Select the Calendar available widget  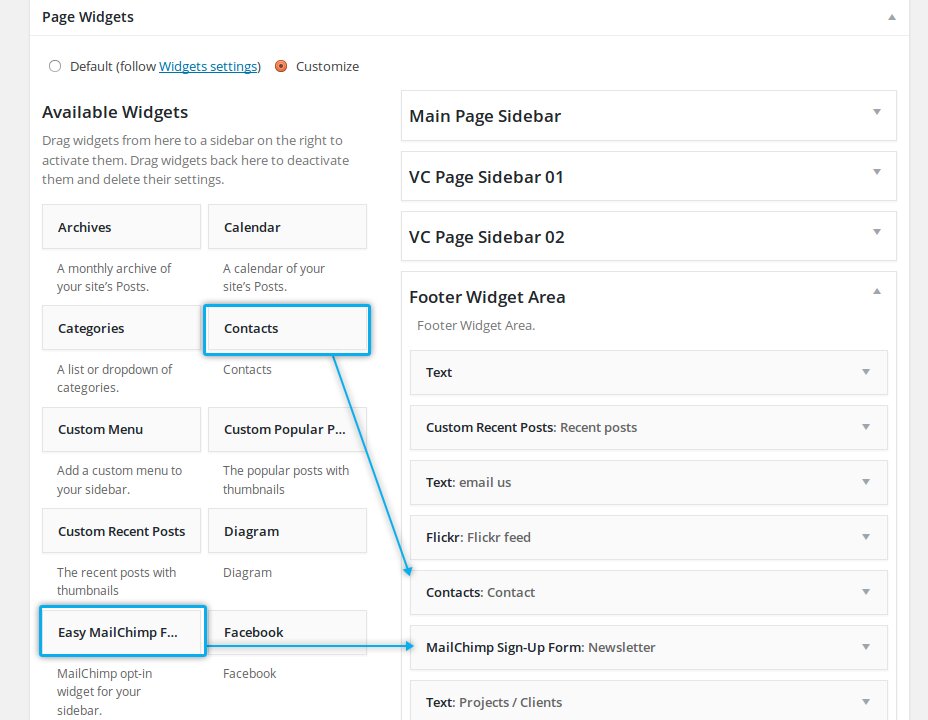(287, 227)
